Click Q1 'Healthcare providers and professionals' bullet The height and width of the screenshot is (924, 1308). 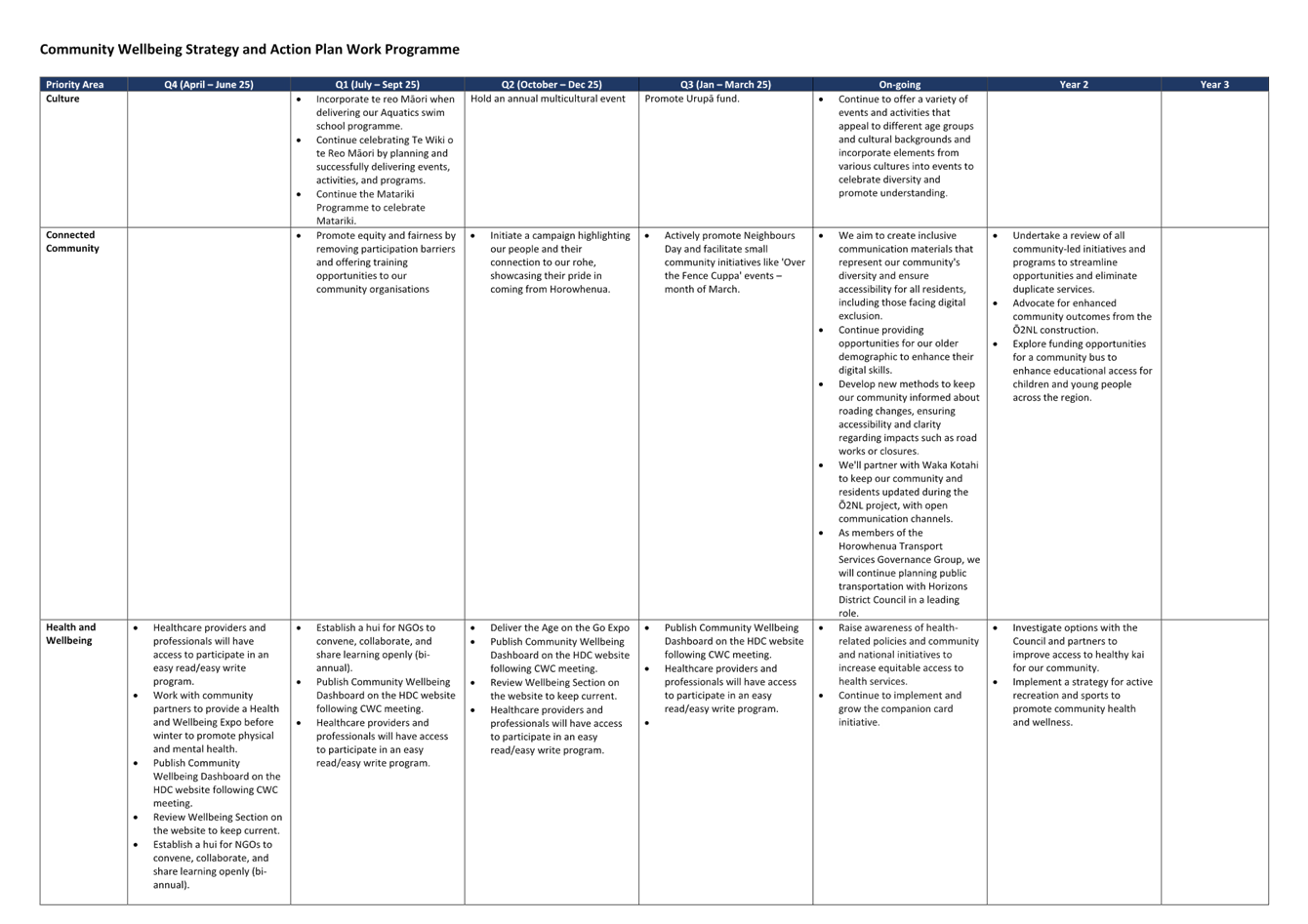pos(382,743)
